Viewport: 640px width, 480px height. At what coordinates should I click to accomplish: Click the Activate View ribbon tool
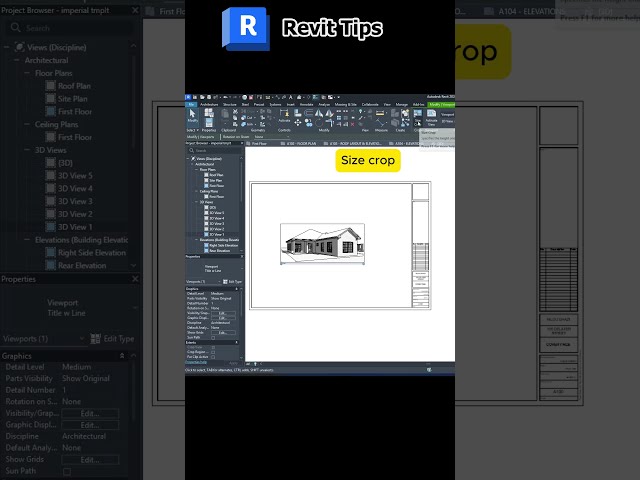(431, 118)
